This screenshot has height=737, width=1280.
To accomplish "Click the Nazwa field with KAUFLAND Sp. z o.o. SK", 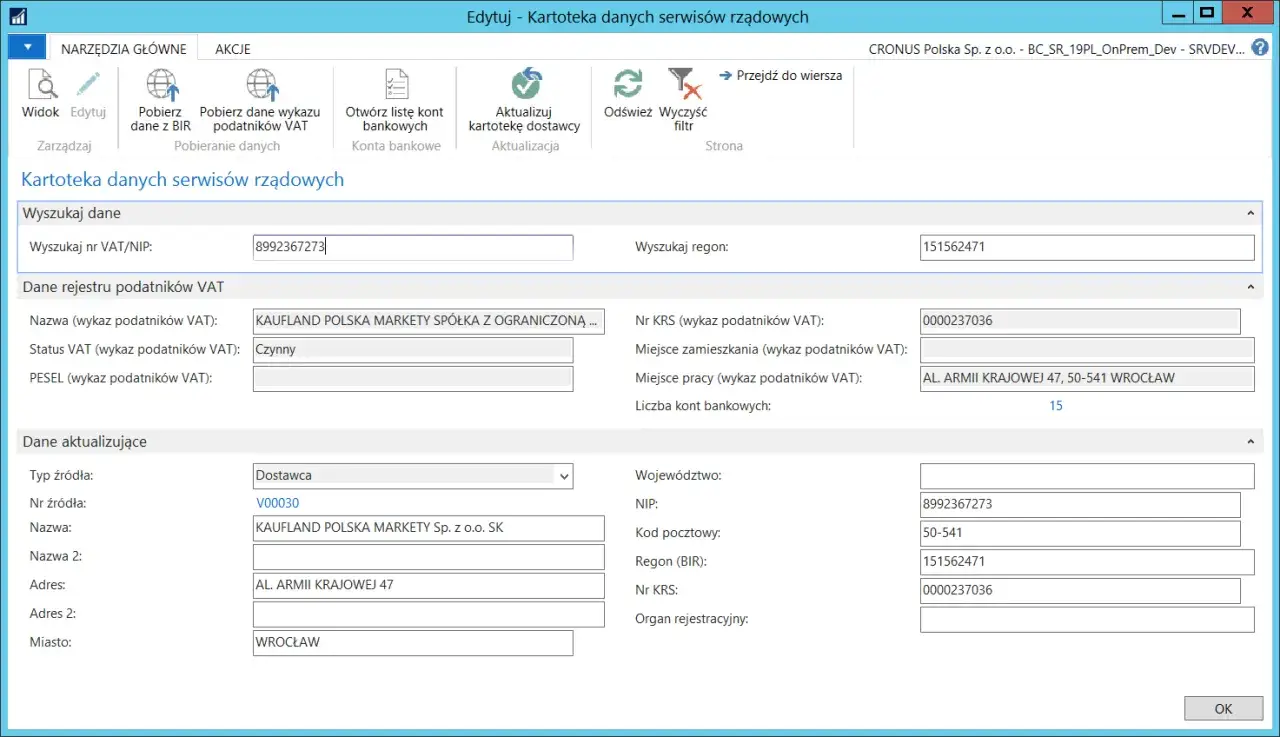I will 429,528.
